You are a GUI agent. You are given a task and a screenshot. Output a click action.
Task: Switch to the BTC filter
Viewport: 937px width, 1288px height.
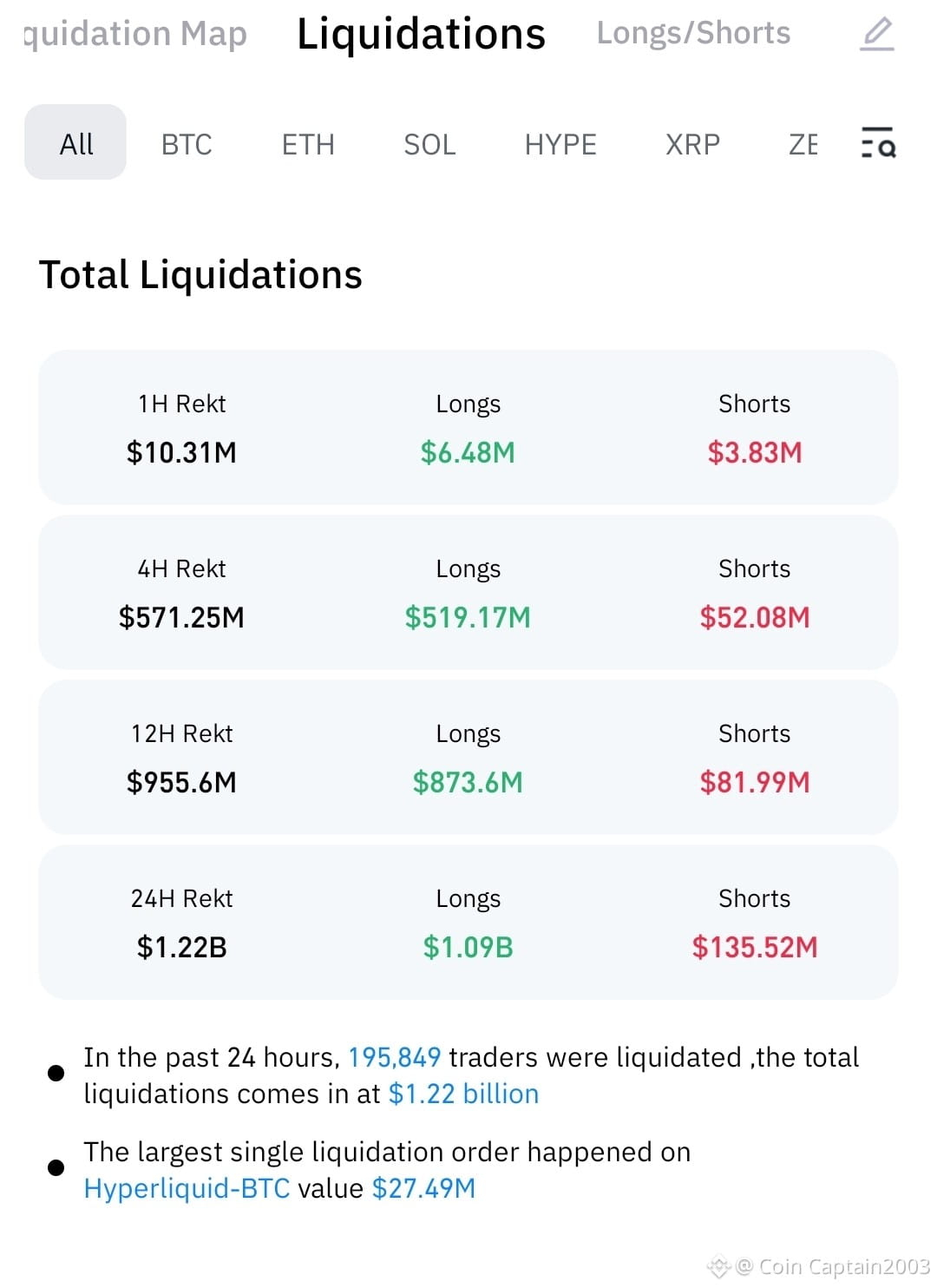click(x=187, y=144)
